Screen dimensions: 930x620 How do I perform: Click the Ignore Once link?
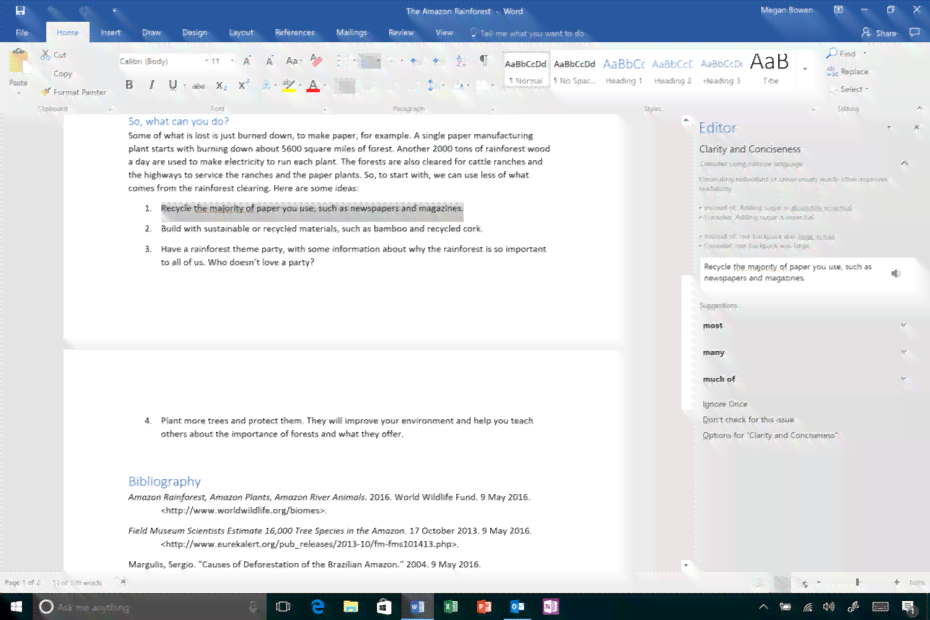(725, 404)
